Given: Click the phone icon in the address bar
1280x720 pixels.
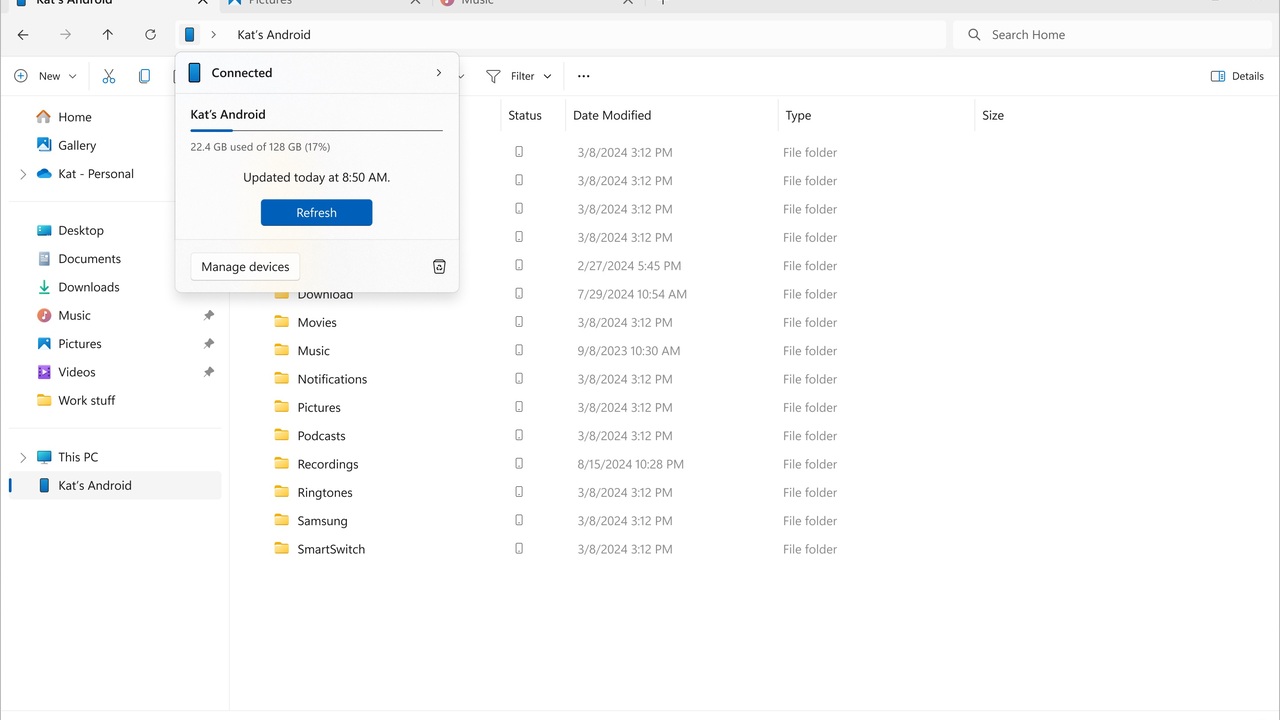Looking at the screenshot, I should click(189, 34).
